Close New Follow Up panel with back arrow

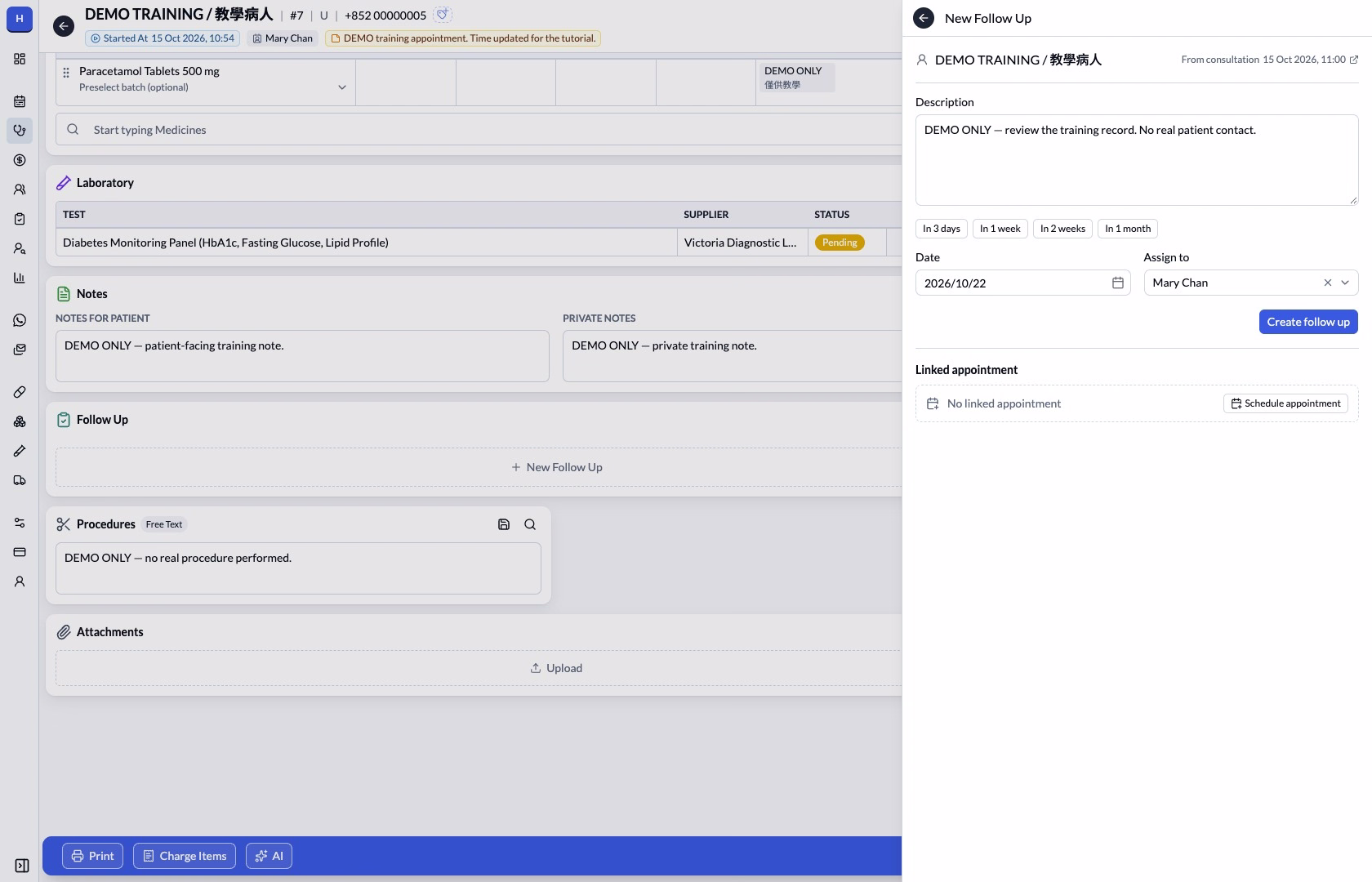[924, 18]
